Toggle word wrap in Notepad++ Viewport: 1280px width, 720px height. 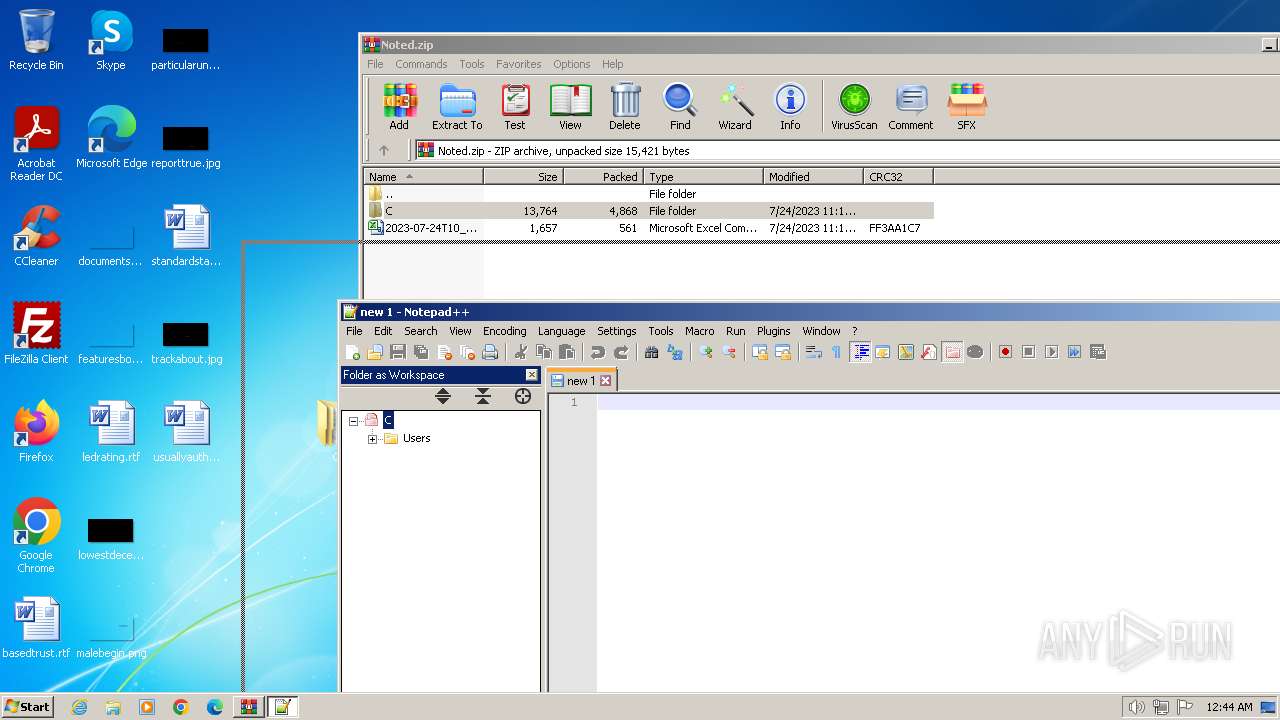tap(813, 352)
